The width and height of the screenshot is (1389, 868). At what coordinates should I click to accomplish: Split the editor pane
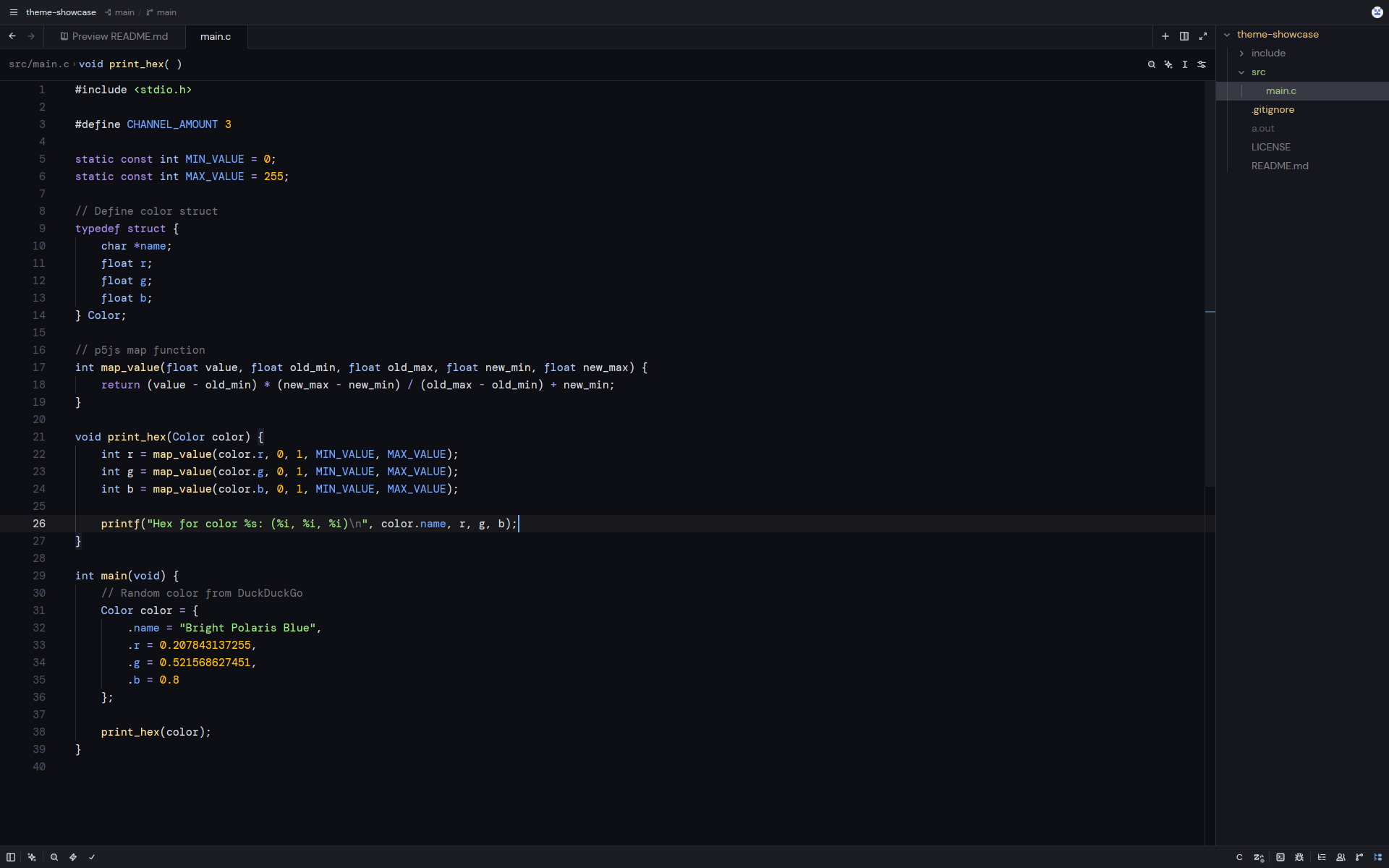(1184, 36)
